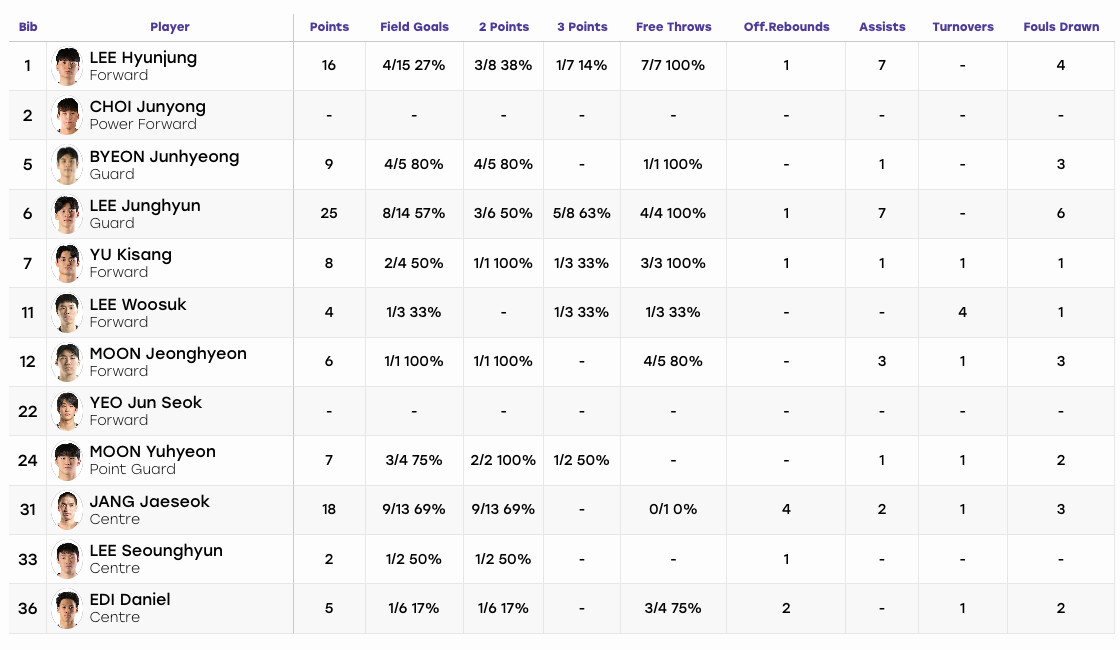
Task: Click CHOI Junyong's avatar picture
Action: click(x=67, y=115)
